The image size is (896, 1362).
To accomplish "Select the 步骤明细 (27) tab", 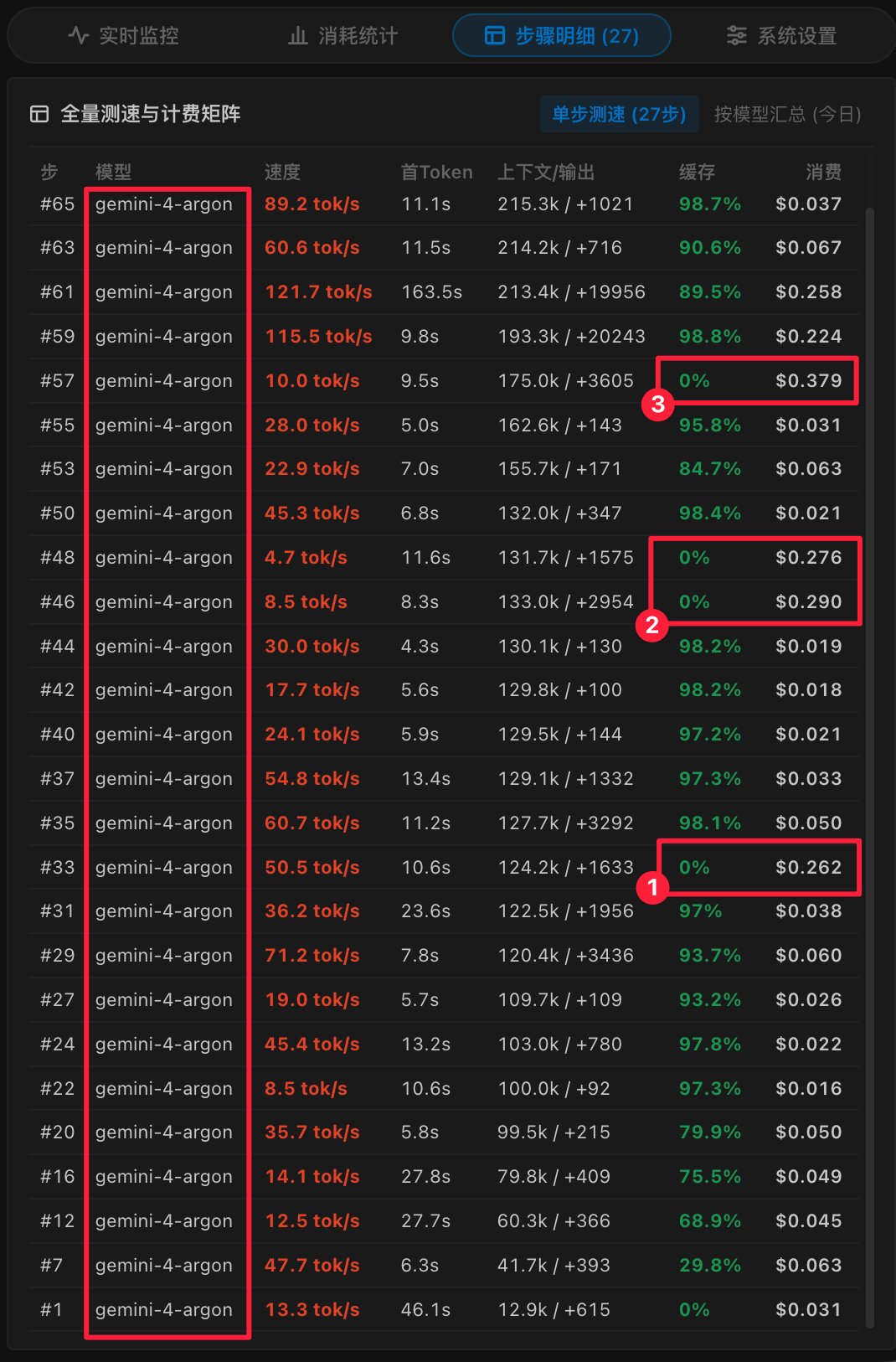I will point(561,35).
